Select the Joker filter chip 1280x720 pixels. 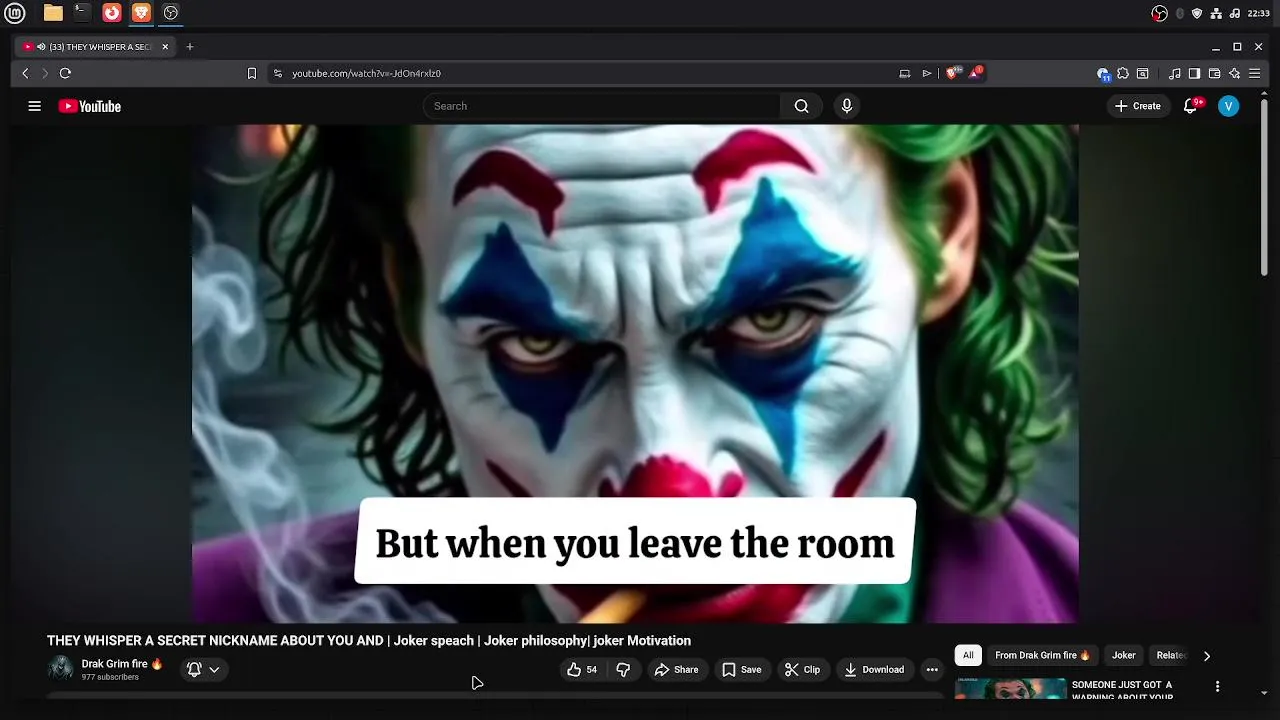[1124, 656]
